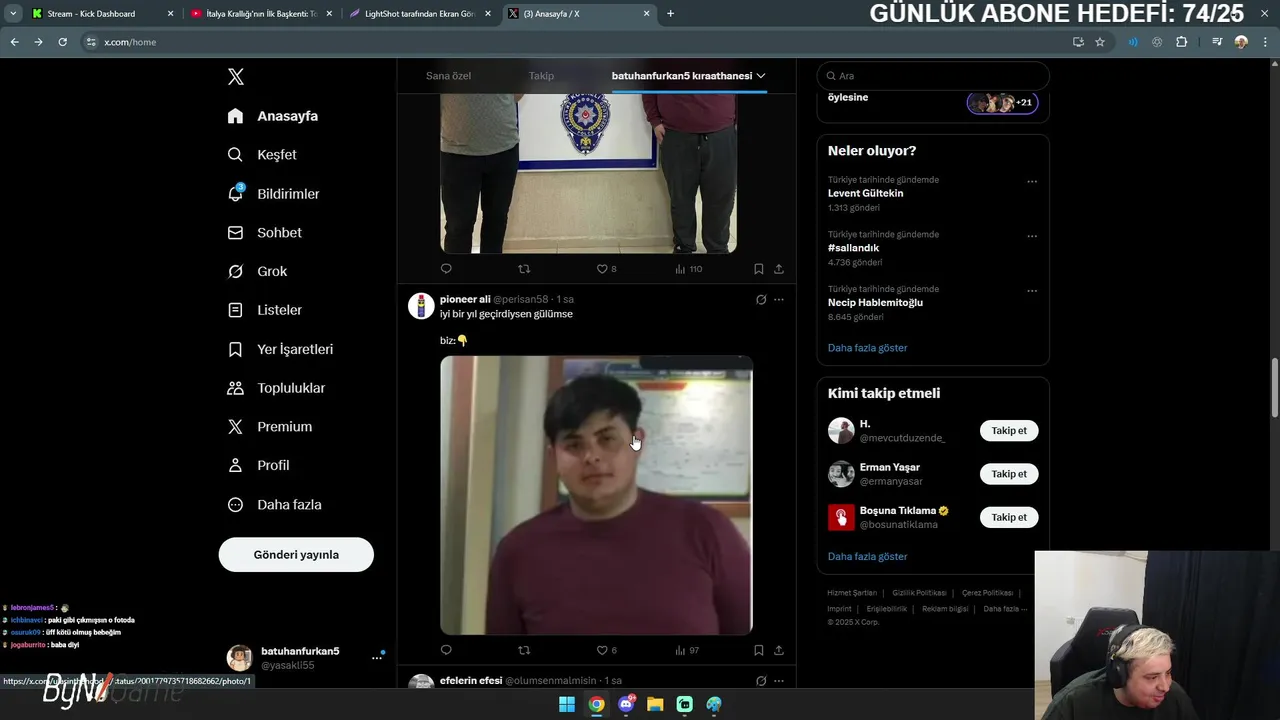The image size is (1280, 720).
Task: Open Discord from taskbar
Action: (x=626, y=704)
